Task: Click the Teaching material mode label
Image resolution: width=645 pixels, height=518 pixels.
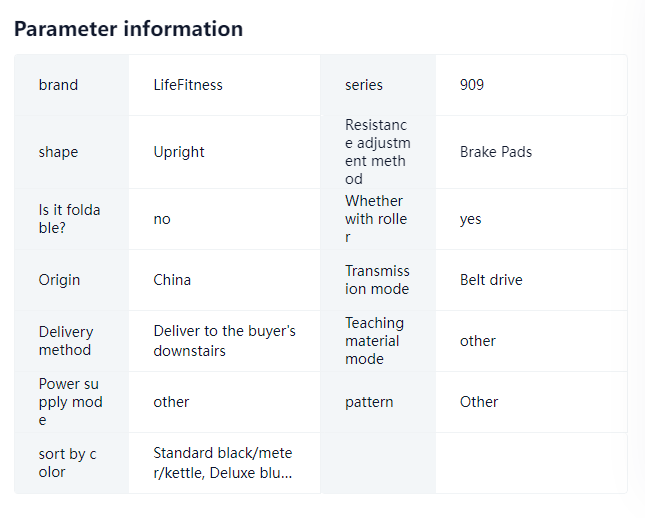Action: pos(374,341)
